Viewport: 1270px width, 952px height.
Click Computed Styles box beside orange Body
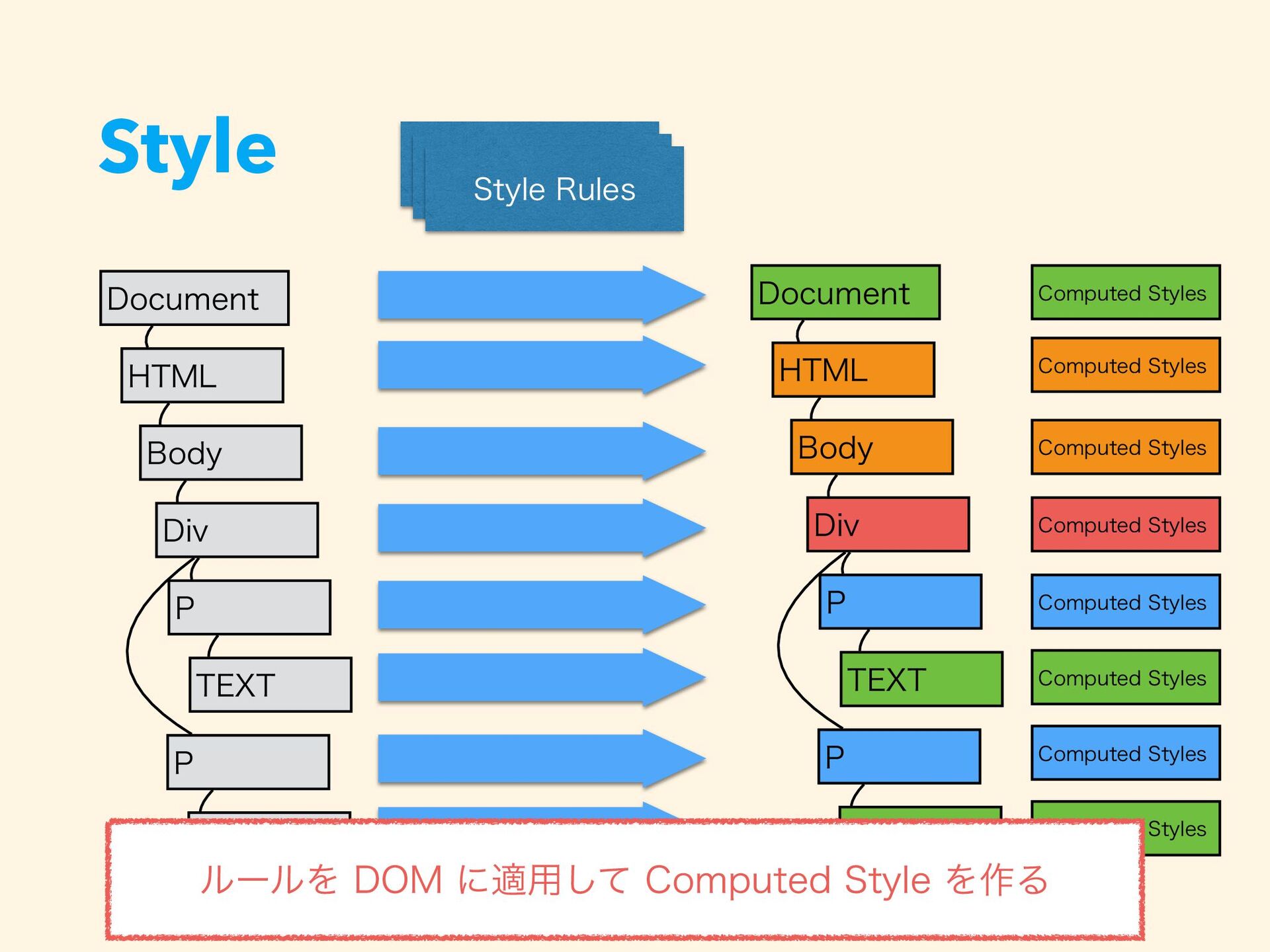pyautogui.click(x=1126, y=447)
